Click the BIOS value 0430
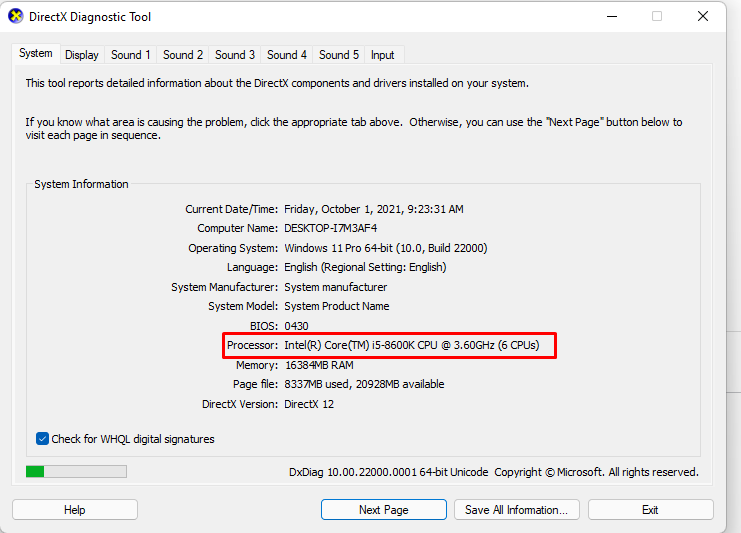Image resolution: width=741 pixels, height=533 pixels. point(296,326)
